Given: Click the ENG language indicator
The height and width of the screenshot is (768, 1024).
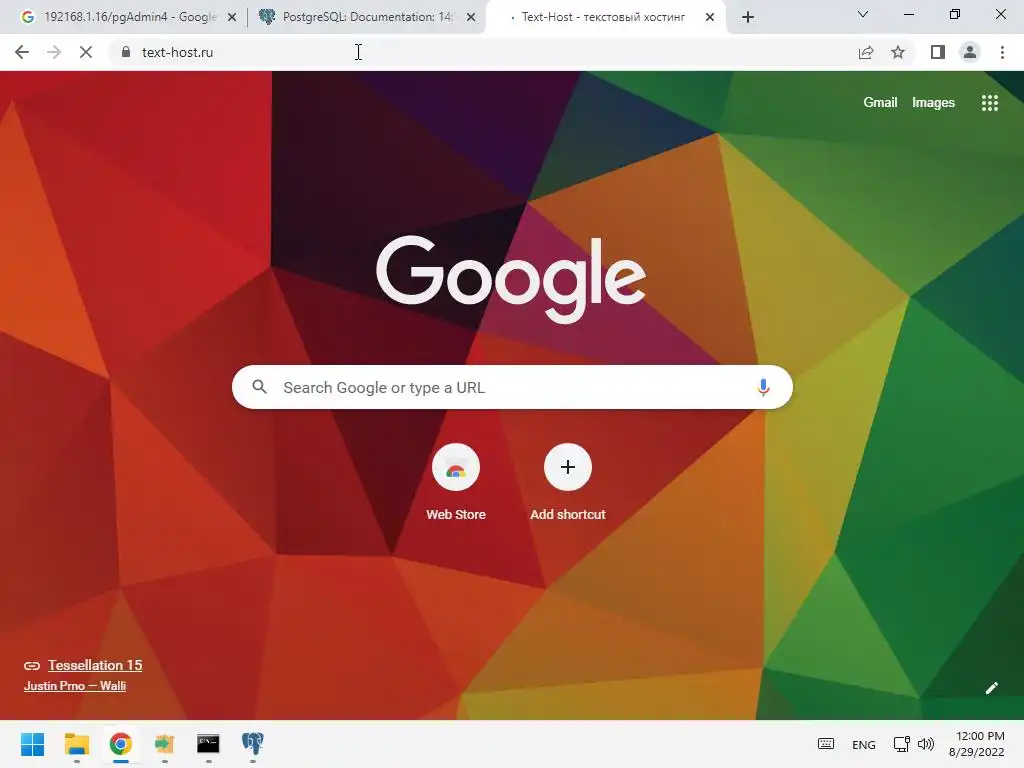Looking at the screenshot, I should 863,744.
